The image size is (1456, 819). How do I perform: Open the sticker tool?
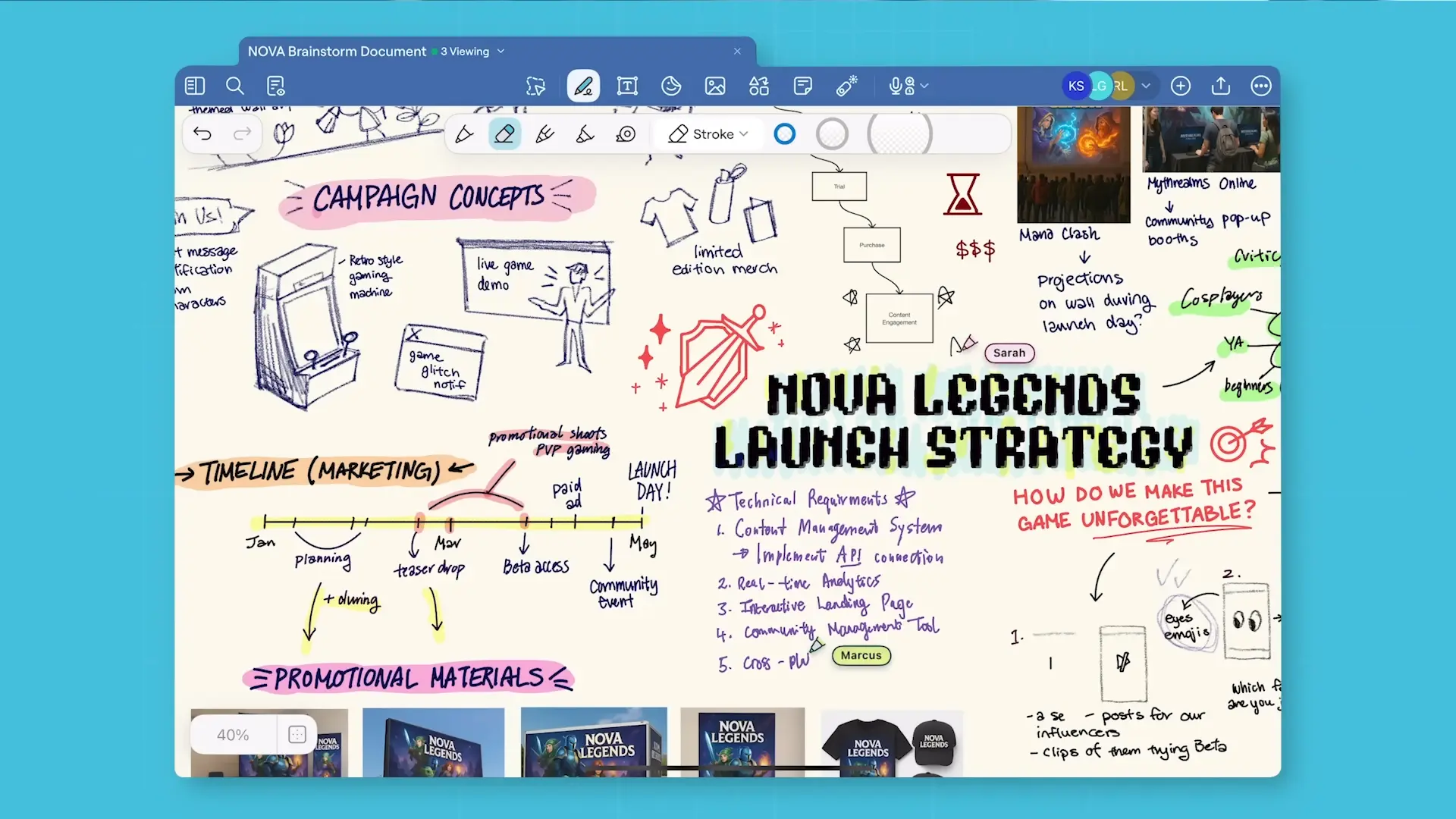click(671, 86)
